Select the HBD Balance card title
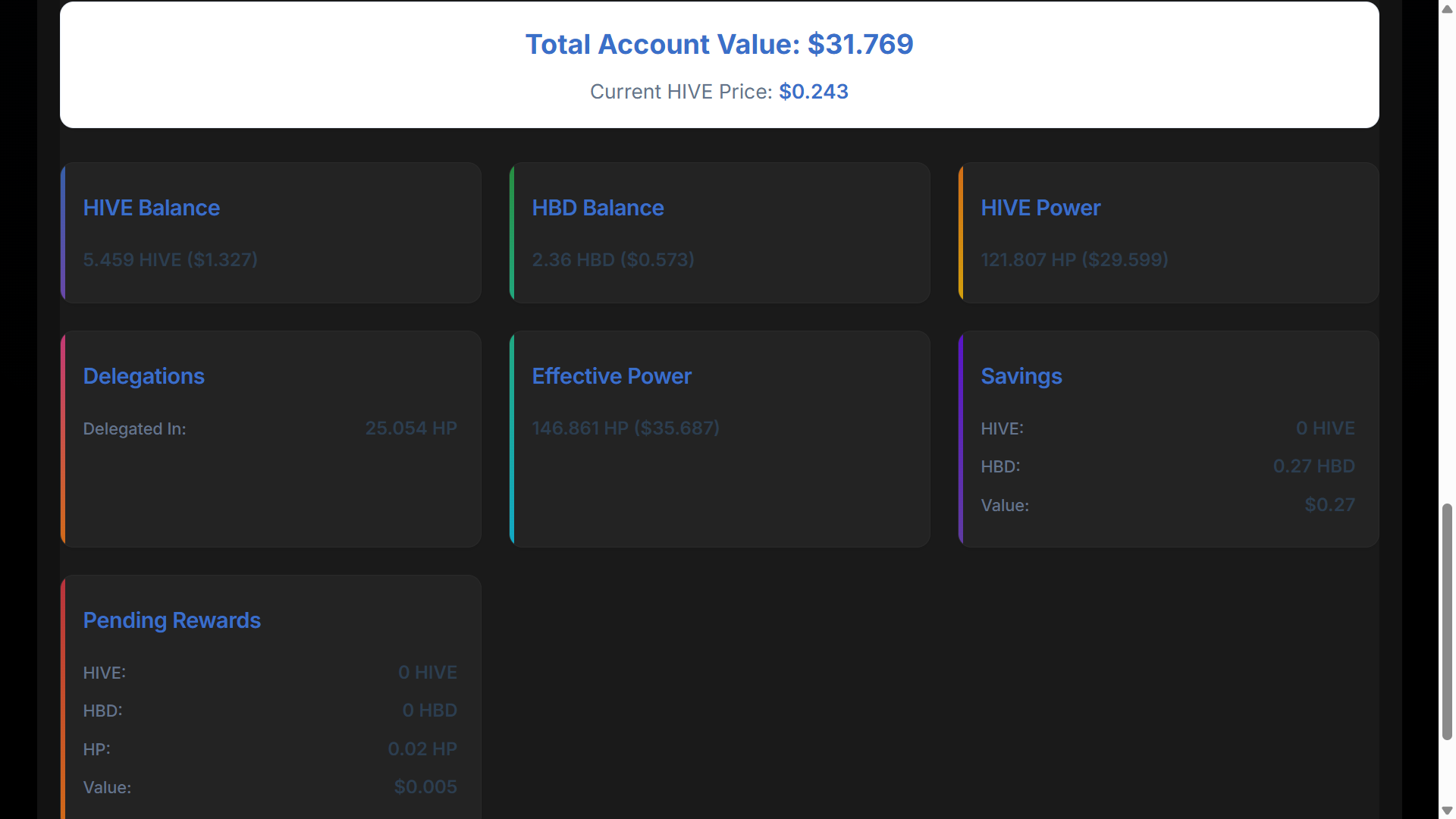The image size is (1456, 819). coord(598,208)
